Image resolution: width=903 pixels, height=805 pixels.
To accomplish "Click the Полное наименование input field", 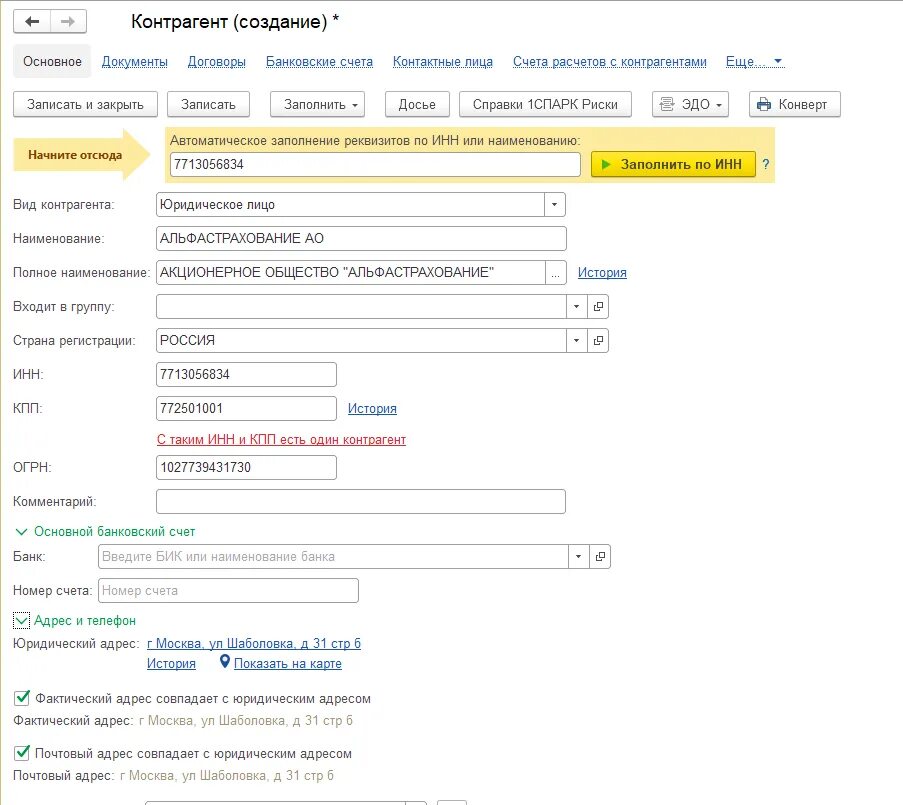I will point(351,272).
